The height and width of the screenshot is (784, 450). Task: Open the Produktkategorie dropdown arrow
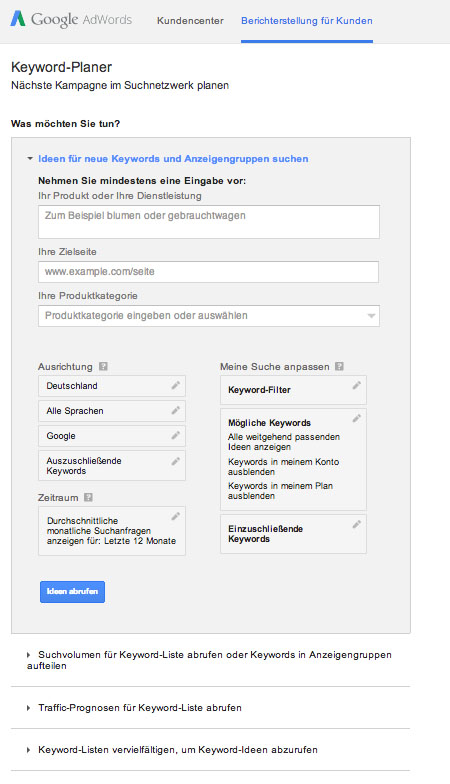371,316
